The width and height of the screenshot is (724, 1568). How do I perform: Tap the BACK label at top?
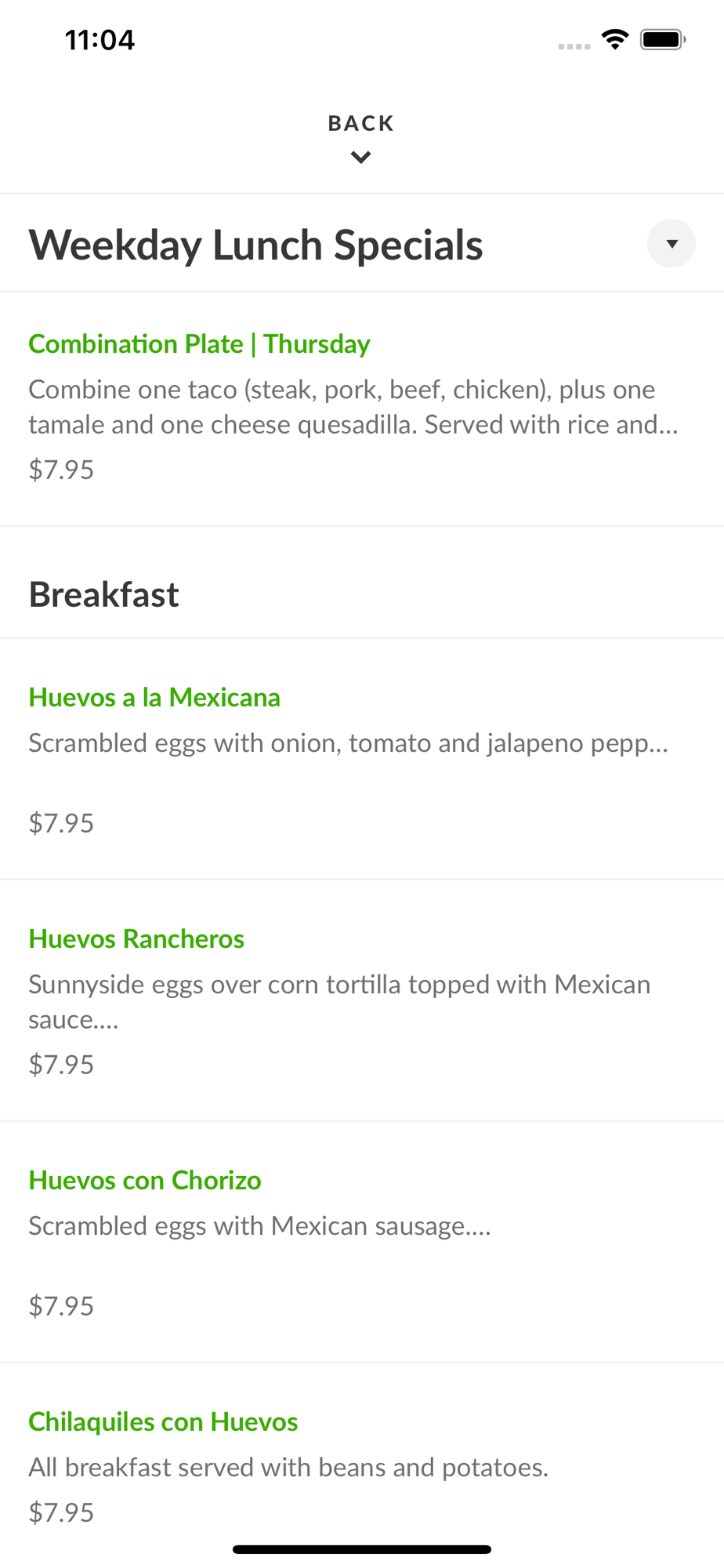361,123
